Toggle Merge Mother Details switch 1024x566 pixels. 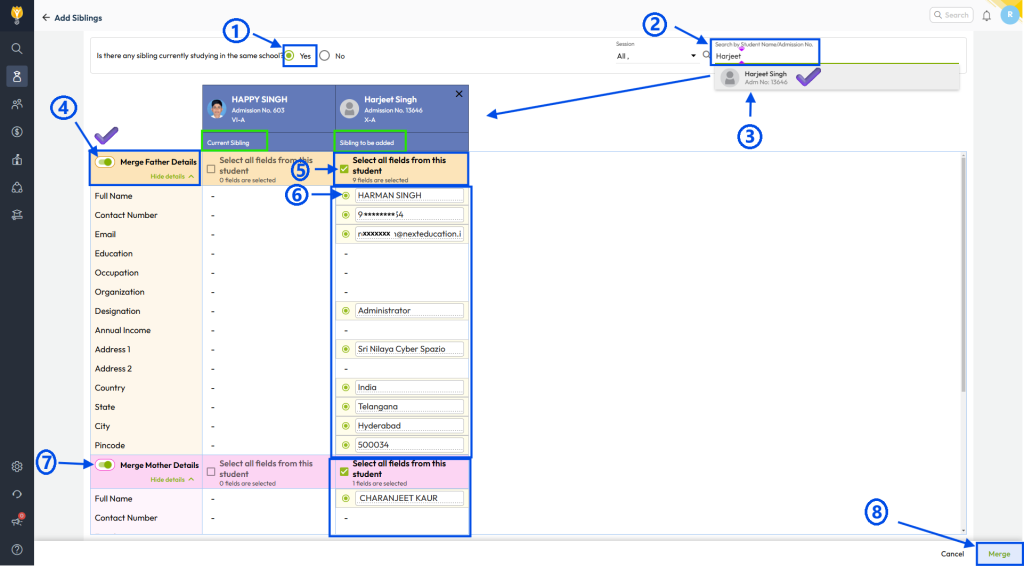(105, 465)
